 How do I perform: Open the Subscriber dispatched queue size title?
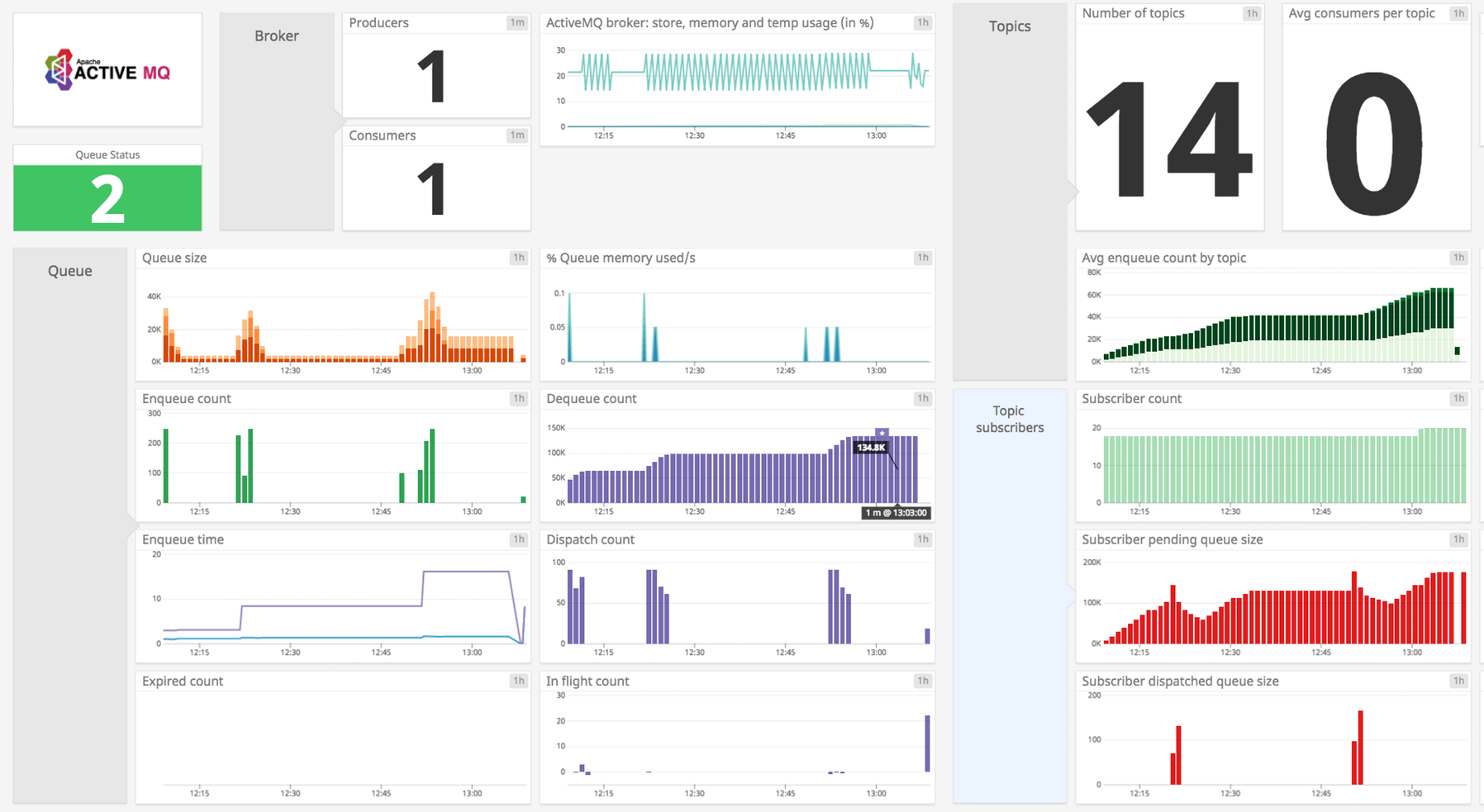click(1181, 681)
